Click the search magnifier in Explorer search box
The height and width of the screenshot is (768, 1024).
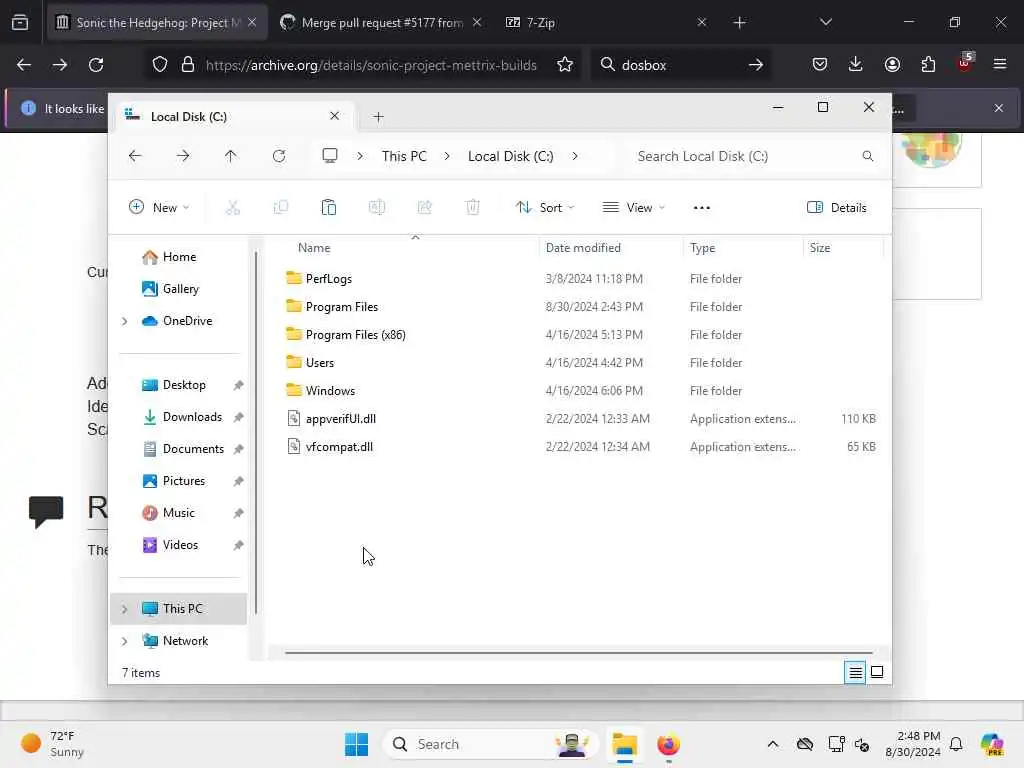click(867, 156)
